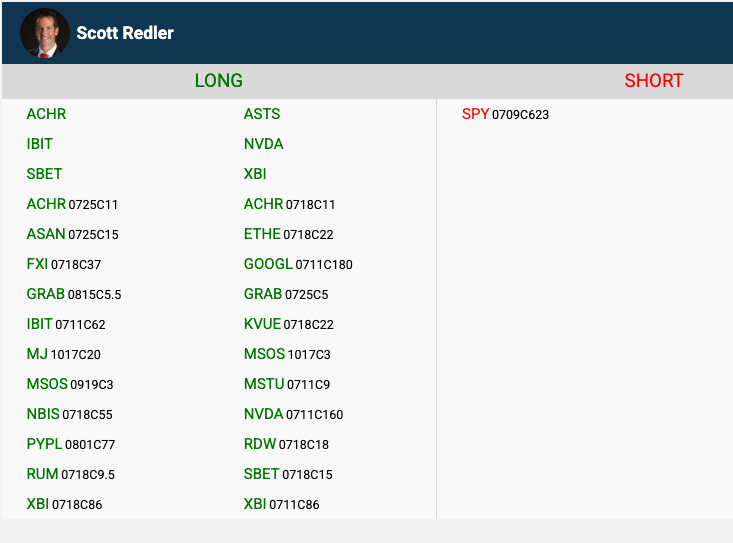Image resolution: width=733 pixels, height=543 pixels.
Task: Click Scott Redler's profile photo
Action: pyautogui.click(x=44, y=33)
